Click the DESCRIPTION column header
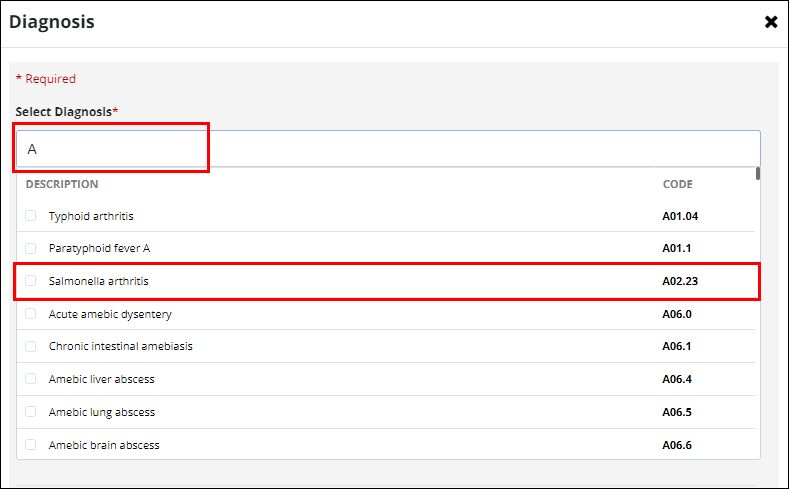 62,184
